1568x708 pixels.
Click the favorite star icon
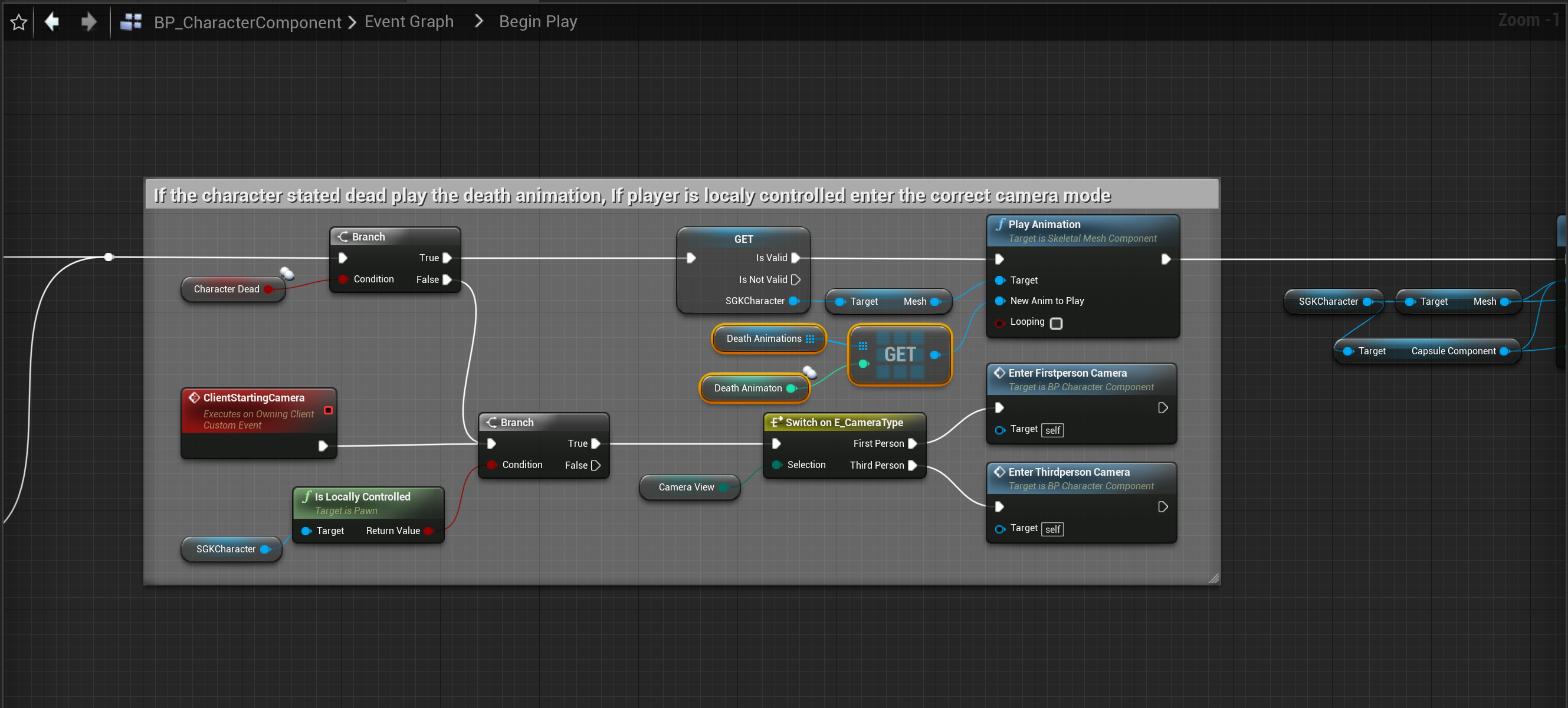[x=19, y=22]
